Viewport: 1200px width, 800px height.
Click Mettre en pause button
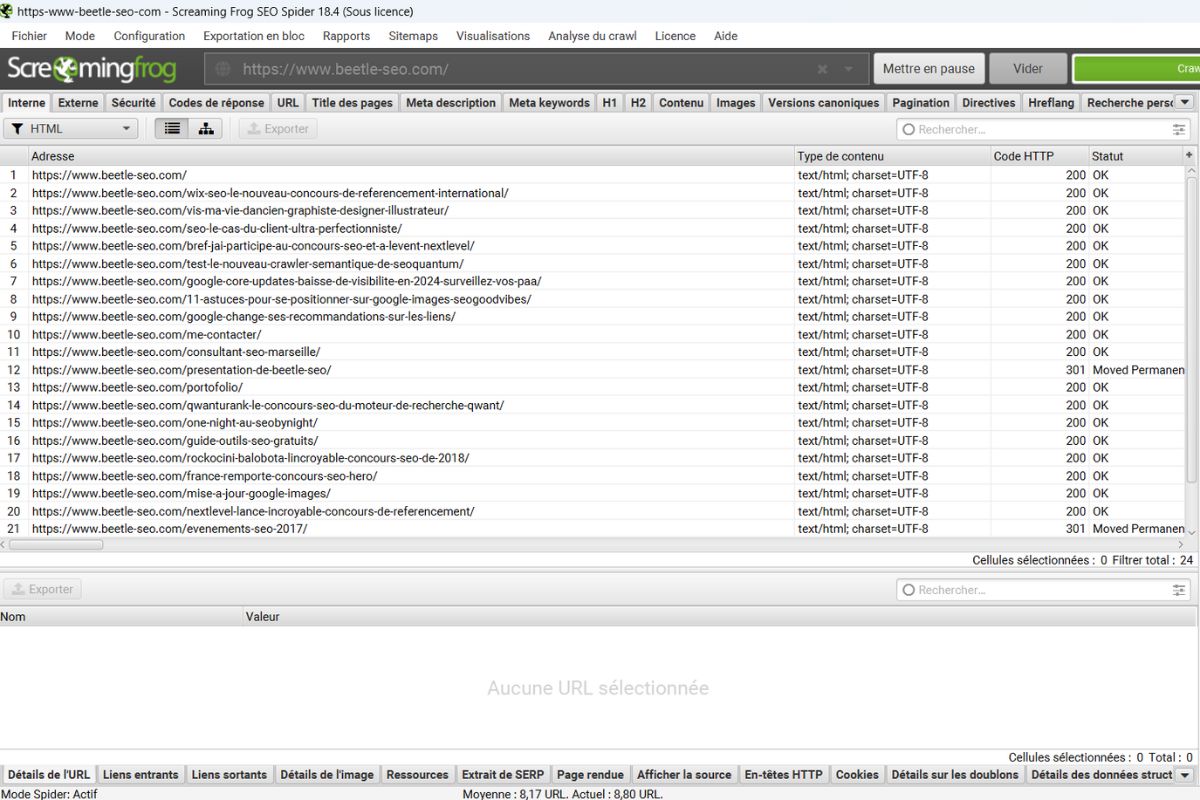pyautogui.click(x=929, y=69)
